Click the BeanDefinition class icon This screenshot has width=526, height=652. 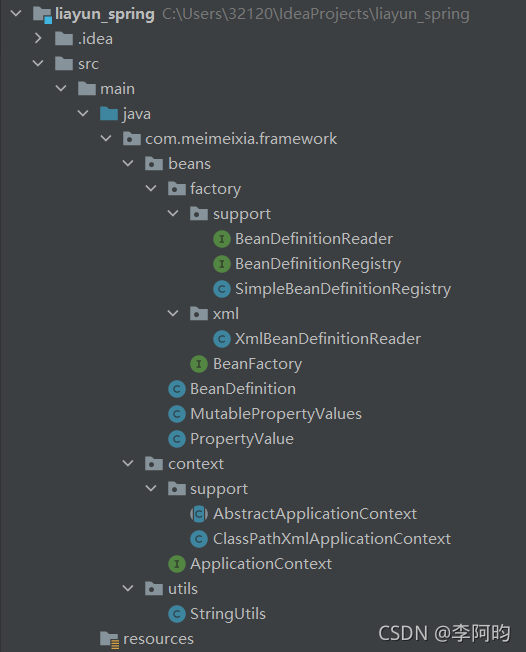coord(177,389)
